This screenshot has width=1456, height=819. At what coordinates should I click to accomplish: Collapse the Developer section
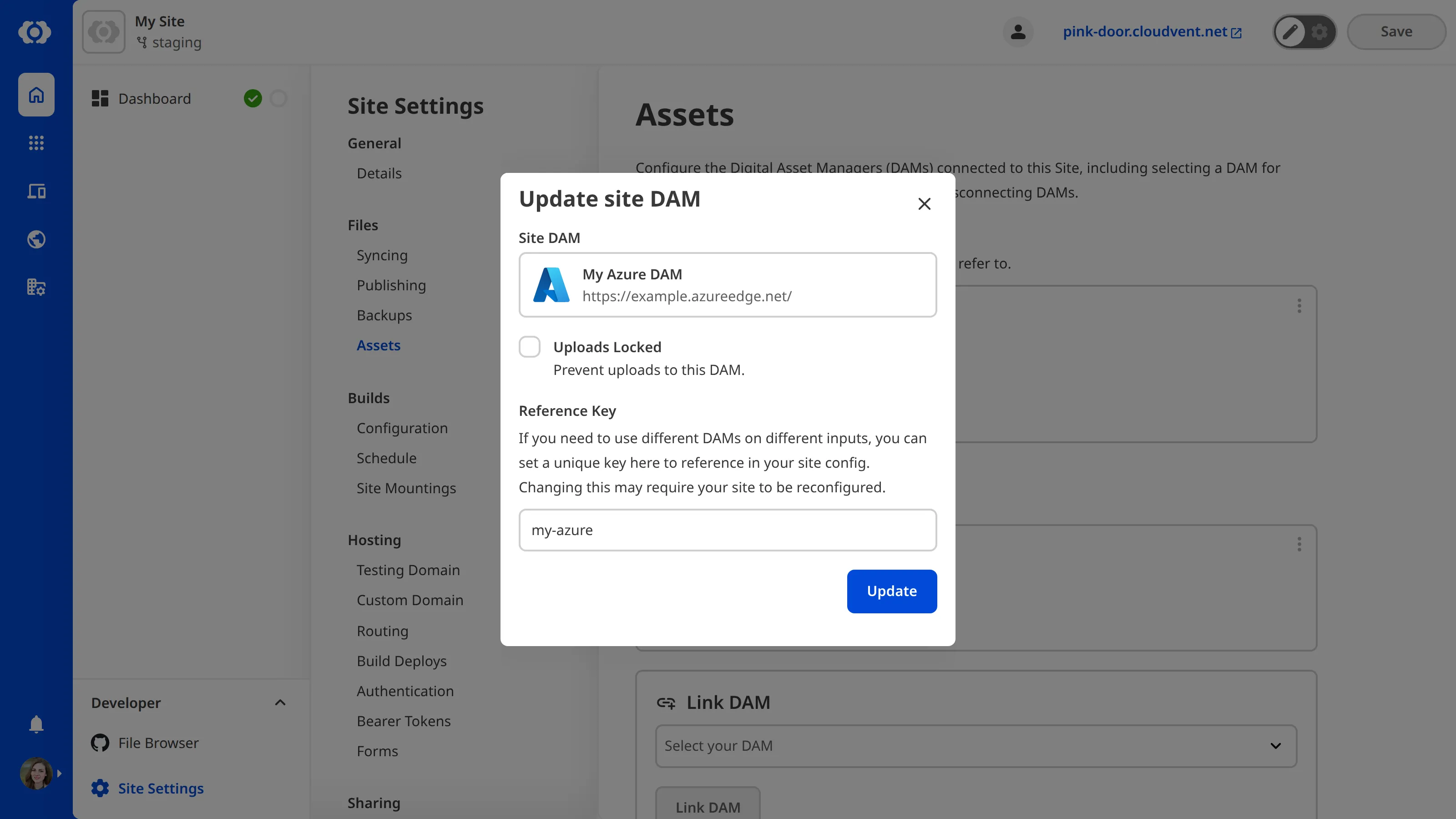pos(280,703)
